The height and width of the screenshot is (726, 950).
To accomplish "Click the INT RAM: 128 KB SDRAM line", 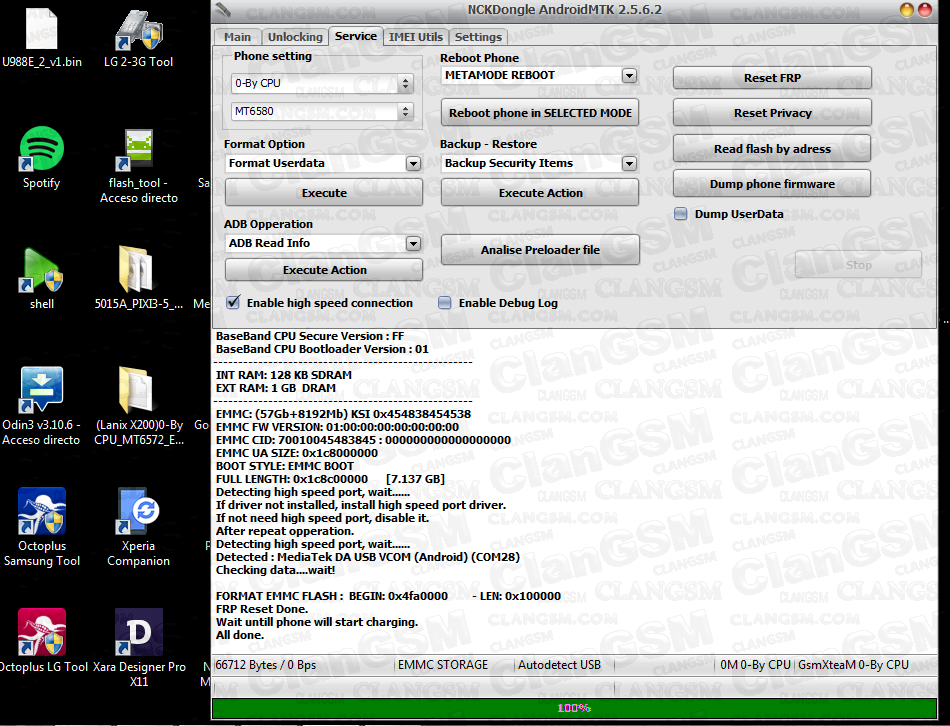I will [x=284, y=375].
